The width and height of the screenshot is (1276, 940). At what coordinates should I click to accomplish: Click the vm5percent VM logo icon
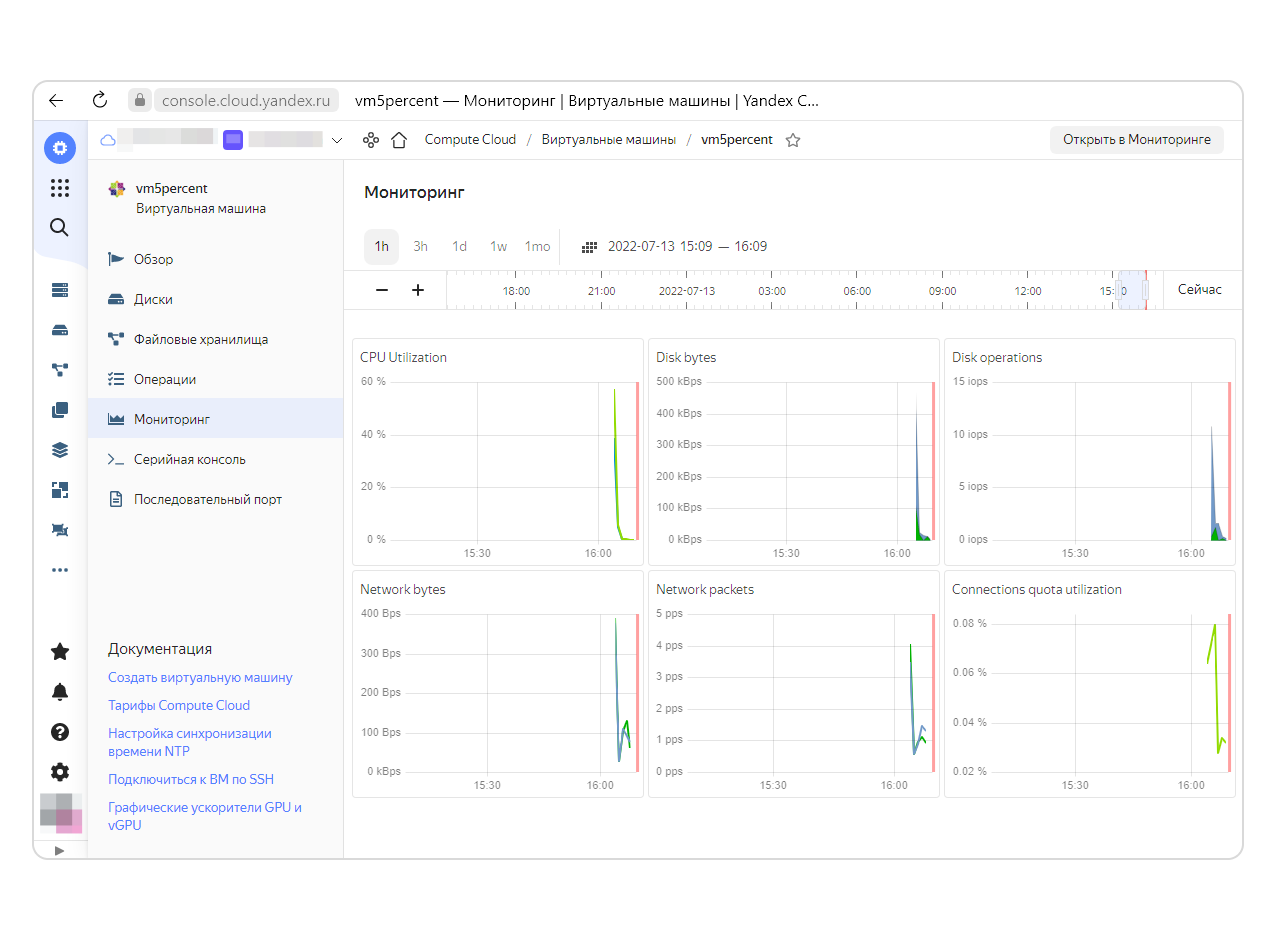[117, 189]
